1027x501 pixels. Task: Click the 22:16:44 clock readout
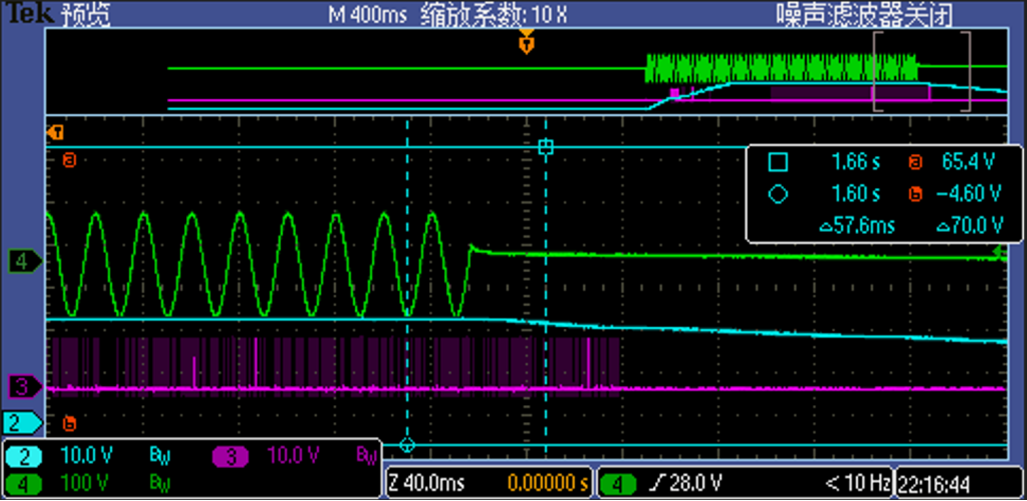point(934,485)
